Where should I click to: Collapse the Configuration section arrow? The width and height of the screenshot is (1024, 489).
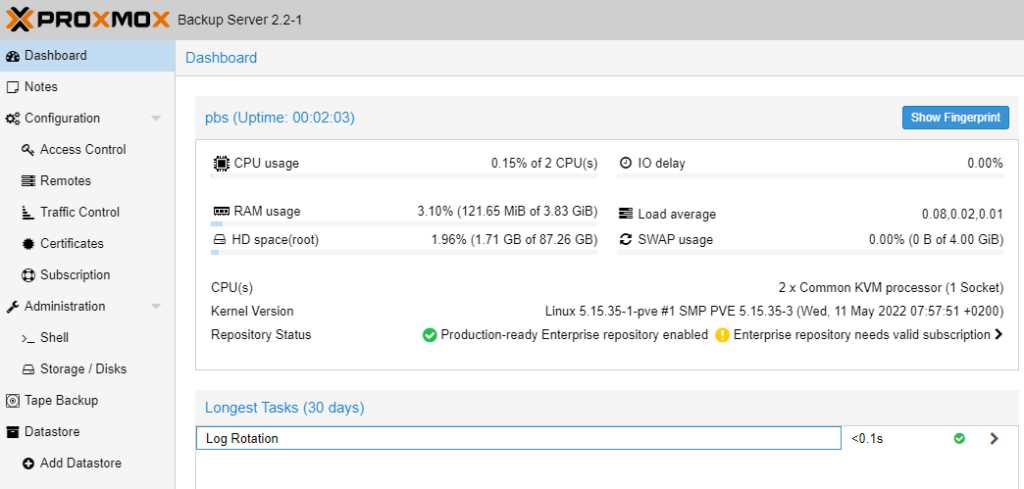(x=155, y=118)
